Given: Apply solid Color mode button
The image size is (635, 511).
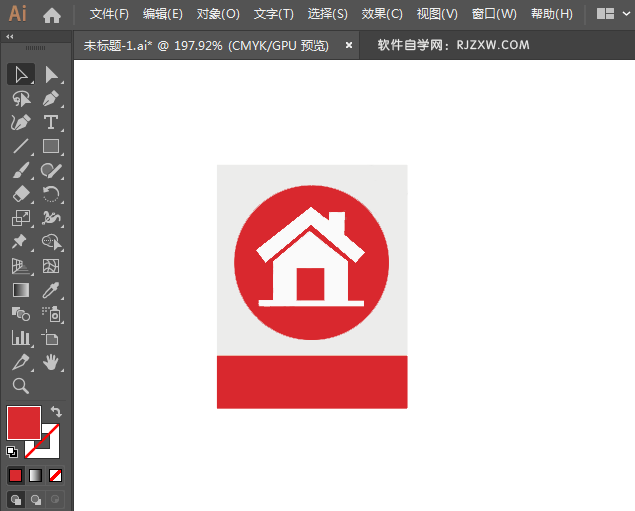Looking at the screenshot, I should 15,475.
